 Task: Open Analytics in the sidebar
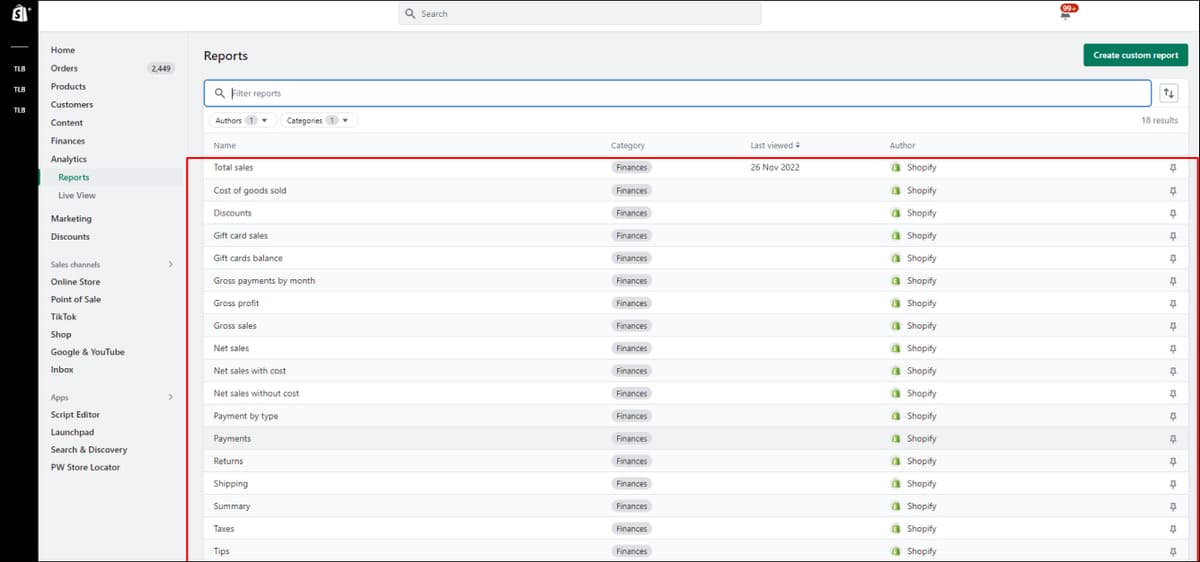69,159
